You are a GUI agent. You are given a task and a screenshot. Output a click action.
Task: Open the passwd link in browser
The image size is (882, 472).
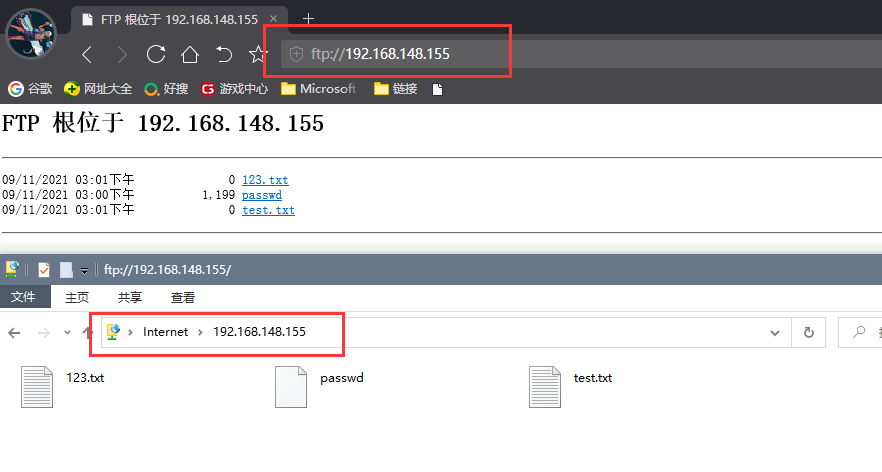tap(262, 195)
